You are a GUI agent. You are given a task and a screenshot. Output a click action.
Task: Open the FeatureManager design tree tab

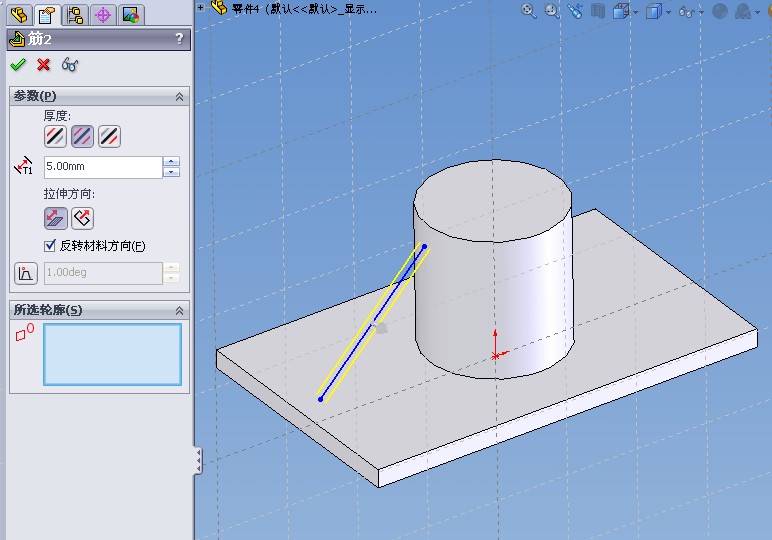[18, 15]
